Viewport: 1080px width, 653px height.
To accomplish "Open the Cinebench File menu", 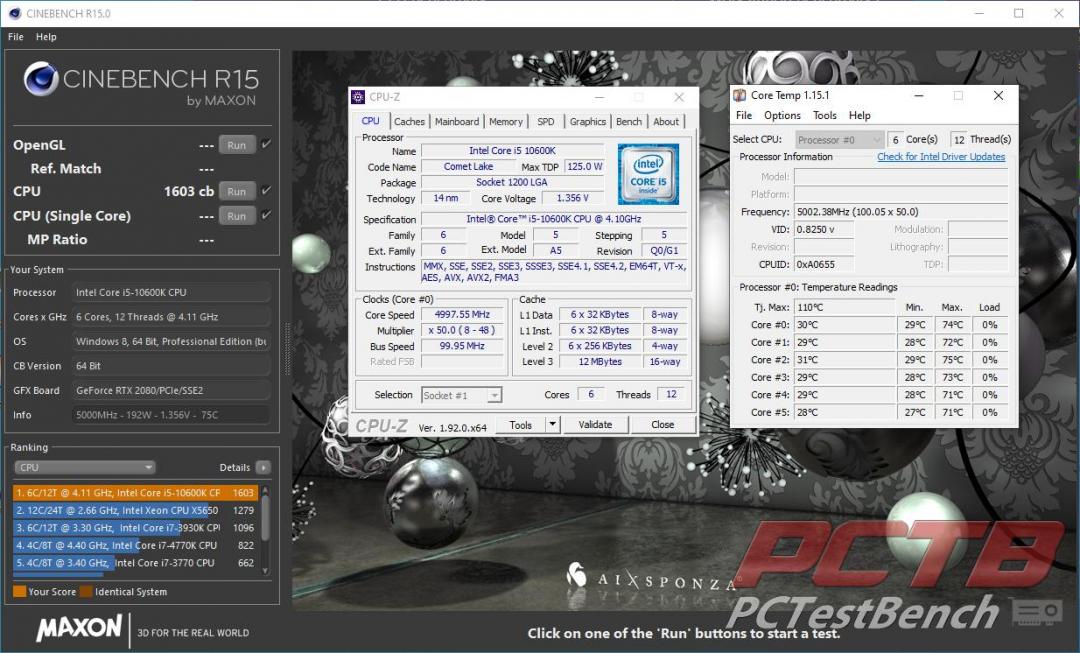I will point(15,37).
